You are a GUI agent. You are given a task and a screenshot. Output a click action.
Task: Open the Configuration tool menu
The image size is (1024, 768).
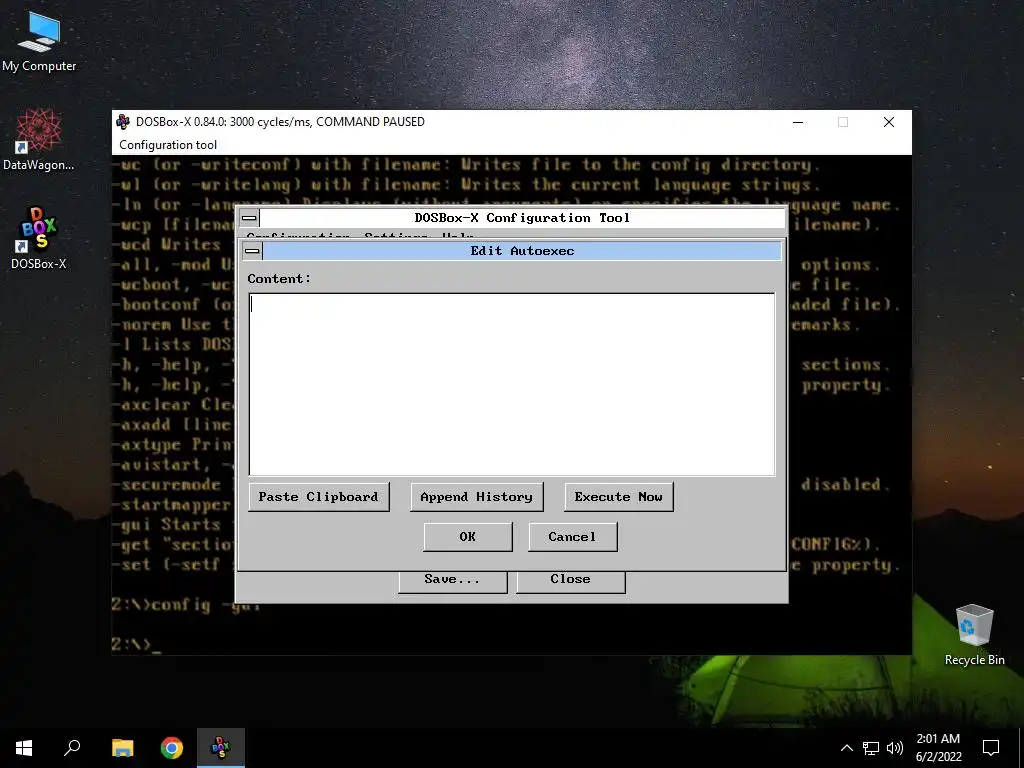coord(168,144)
